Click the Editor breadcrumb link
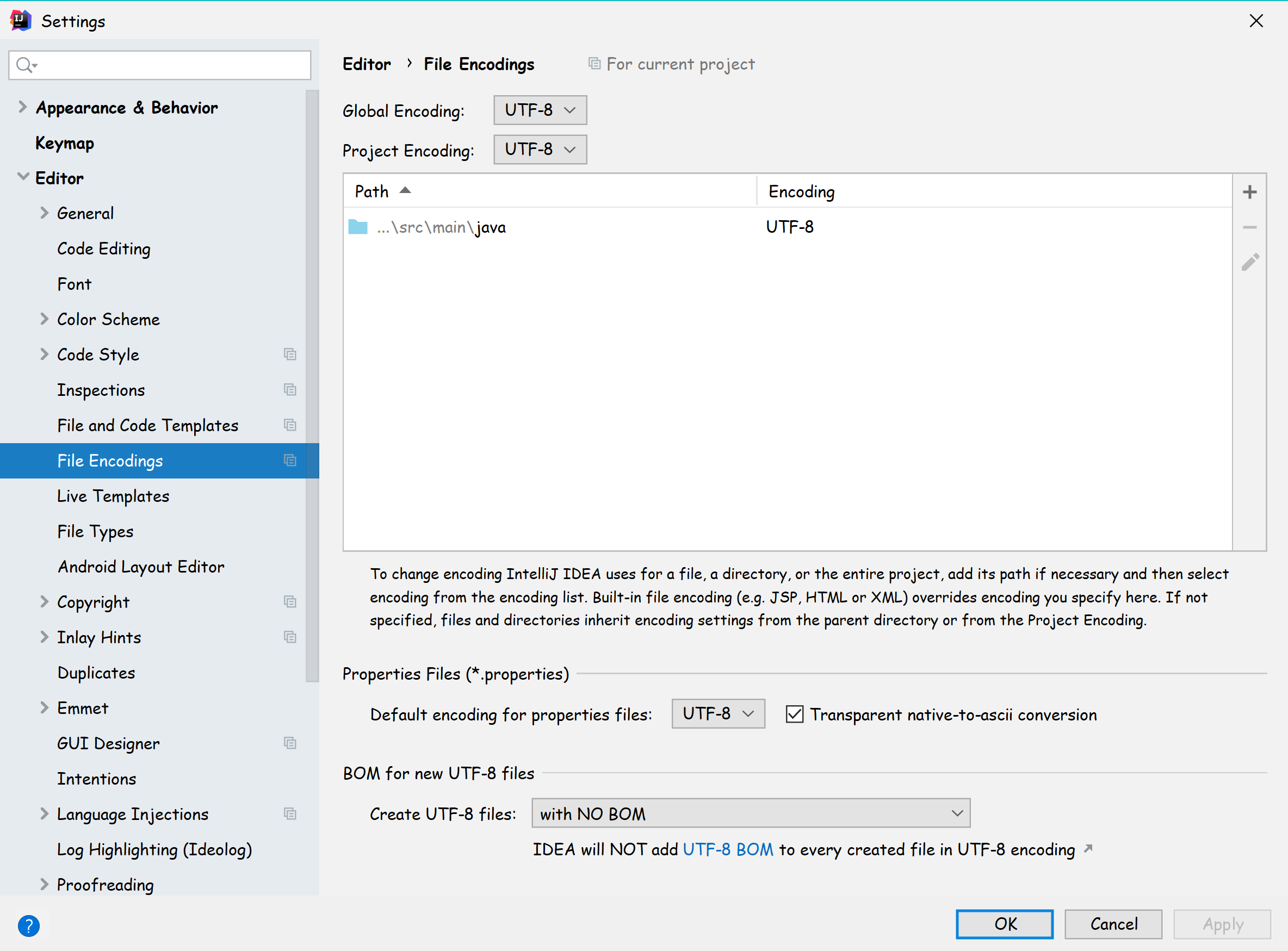 point(366,64)
